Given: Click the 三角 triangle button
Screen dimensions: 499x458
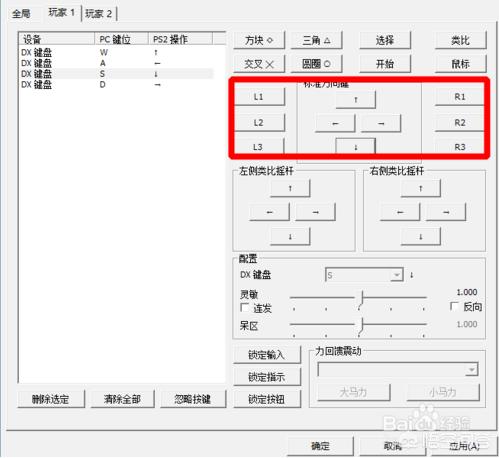Looking at the screenshot, I should tap(316, 40).
